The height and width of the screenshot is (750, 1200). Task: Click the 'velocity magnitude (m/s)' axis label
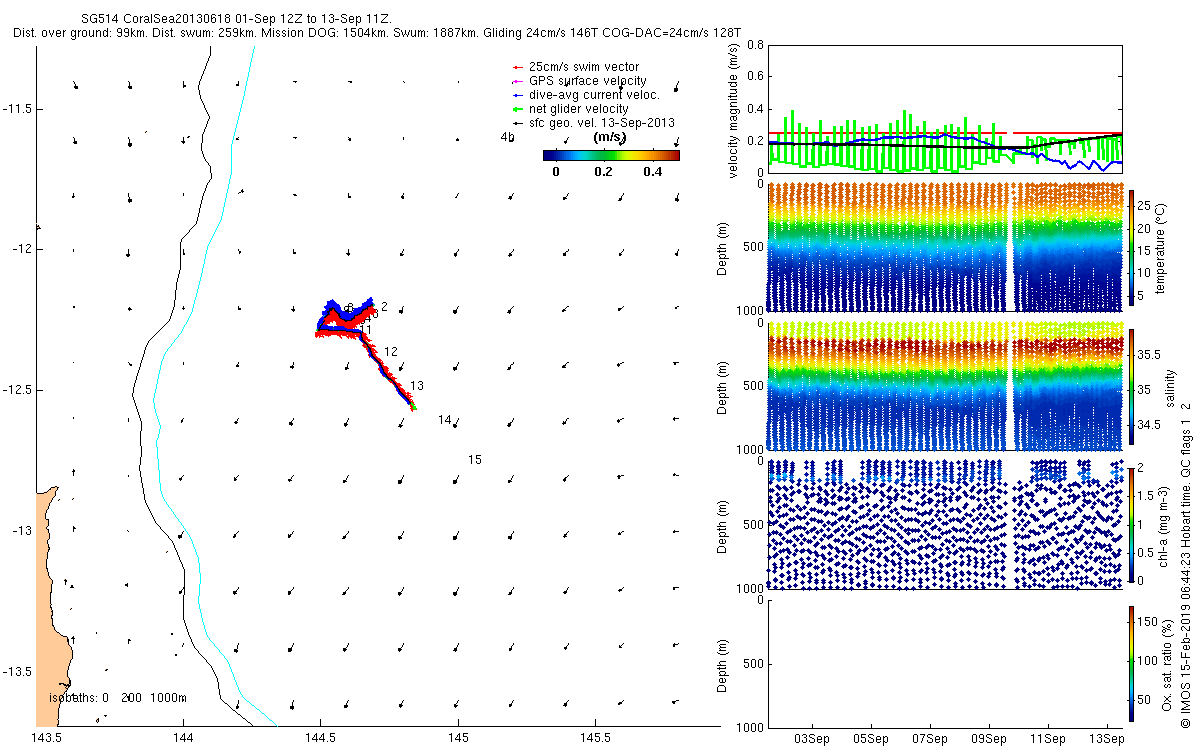pyautogui.click(x=734, y=110)
